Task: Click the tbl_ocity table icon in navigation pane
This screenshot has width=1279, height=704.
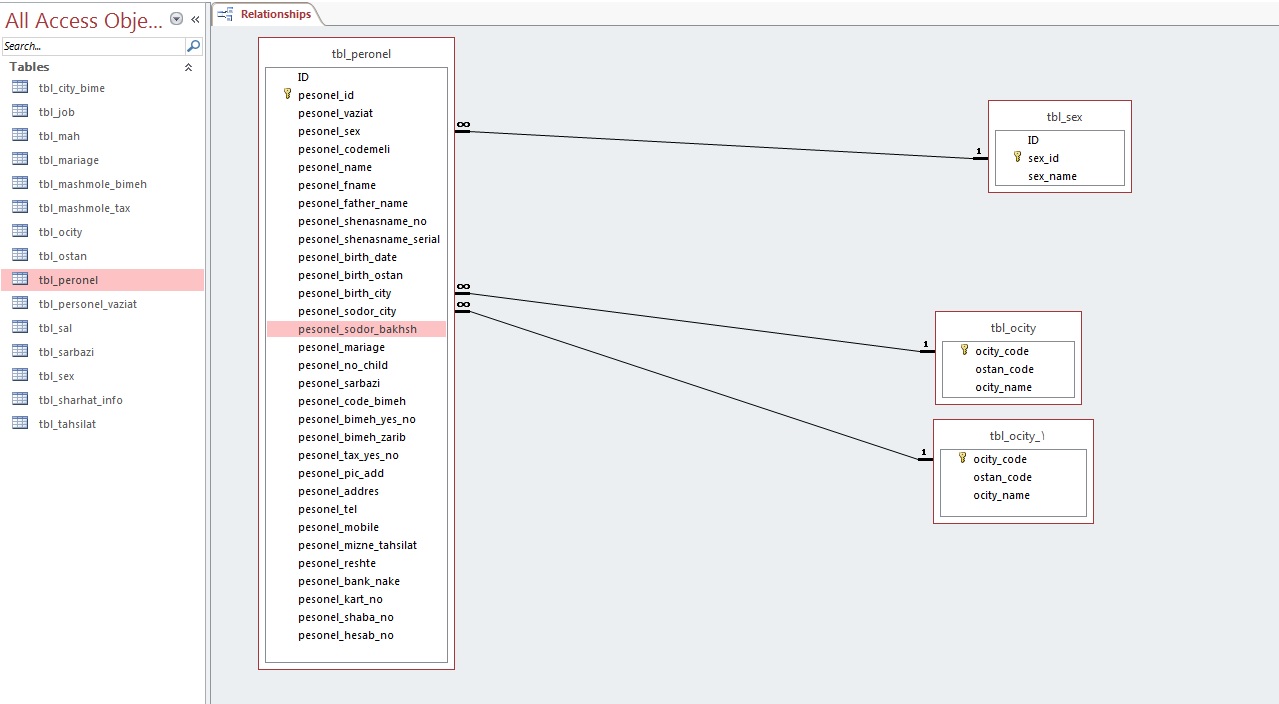Action: [x=20, y=232]
